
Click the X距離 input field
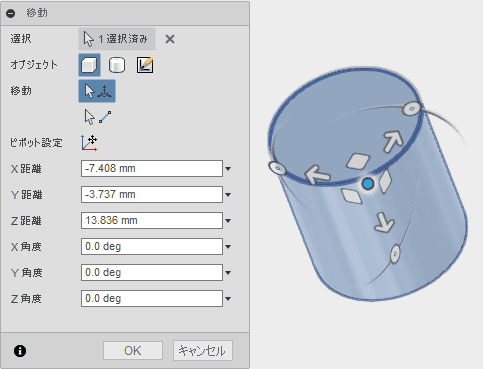152,168
